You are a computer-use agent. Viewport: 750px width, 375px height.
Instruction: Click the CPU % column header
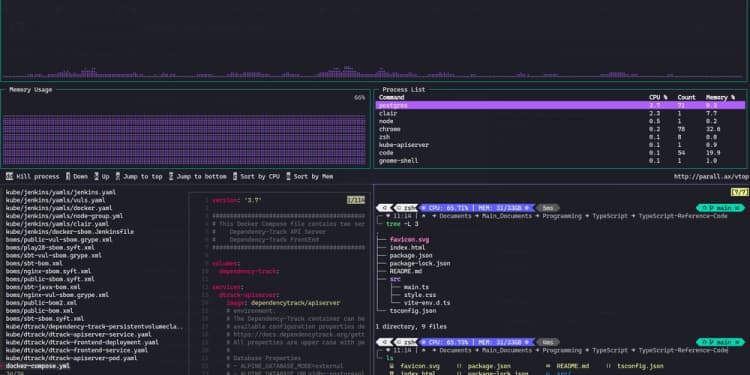click(658, 98)
